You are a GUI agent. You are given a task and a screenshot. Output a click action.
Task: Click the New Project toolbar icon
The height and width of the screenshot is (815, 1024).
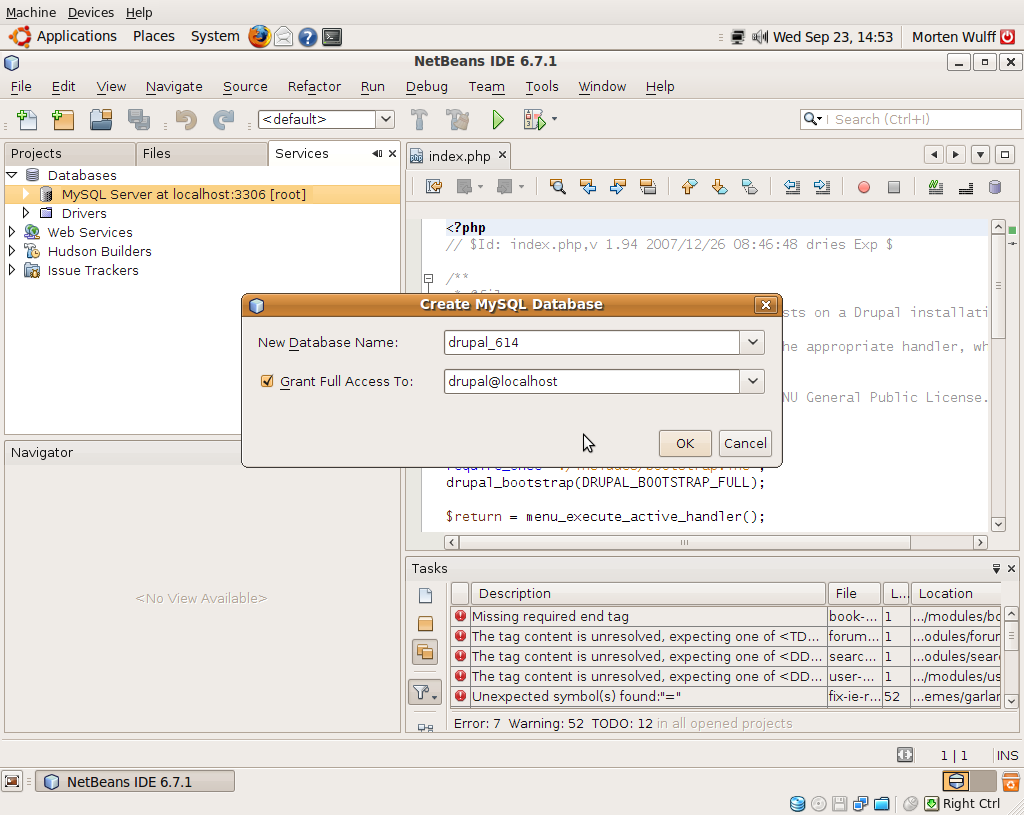(x=63, y=120)
